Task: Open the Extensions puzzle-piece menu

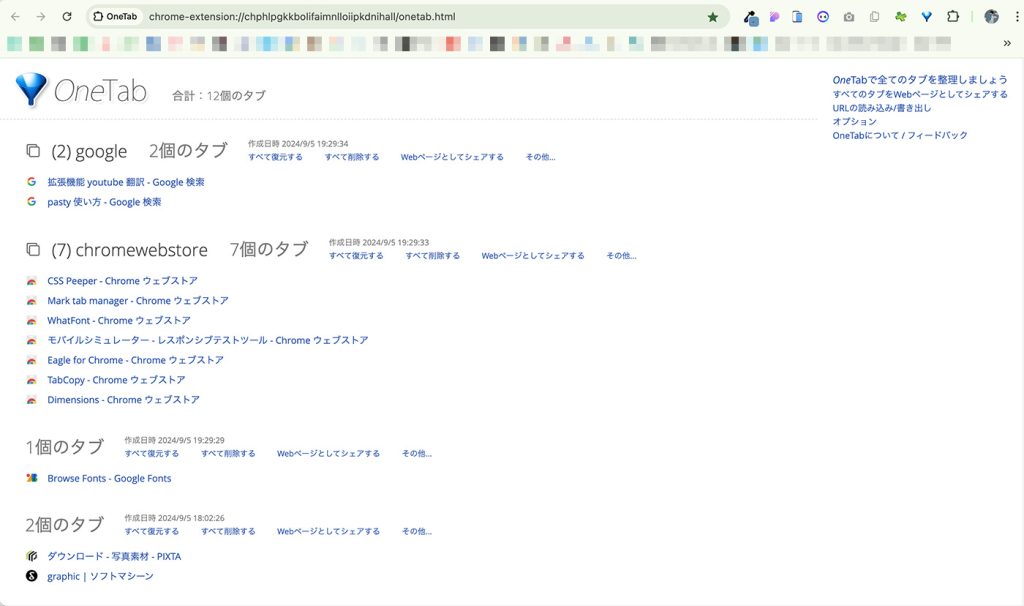Action: (x=953, y=17)
